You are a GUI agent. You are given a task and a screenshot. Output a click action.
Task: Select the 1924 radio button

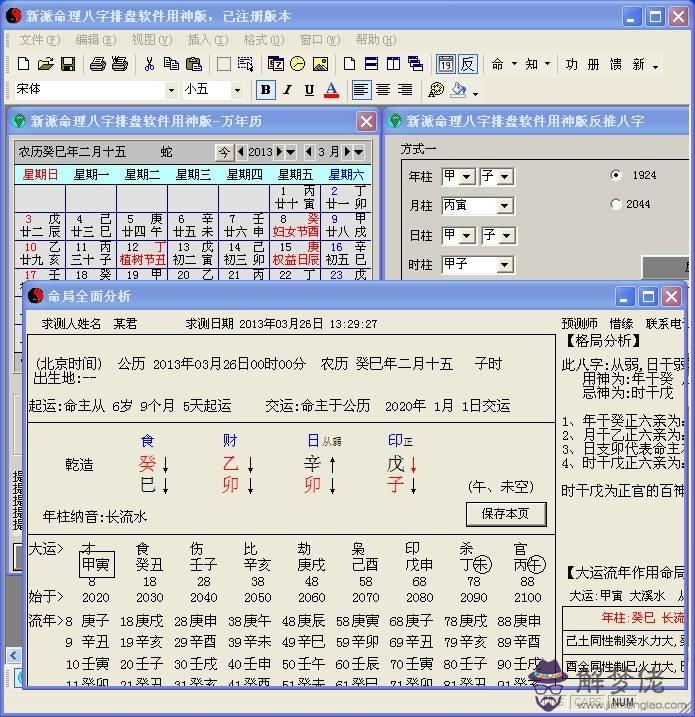point(616,175)
